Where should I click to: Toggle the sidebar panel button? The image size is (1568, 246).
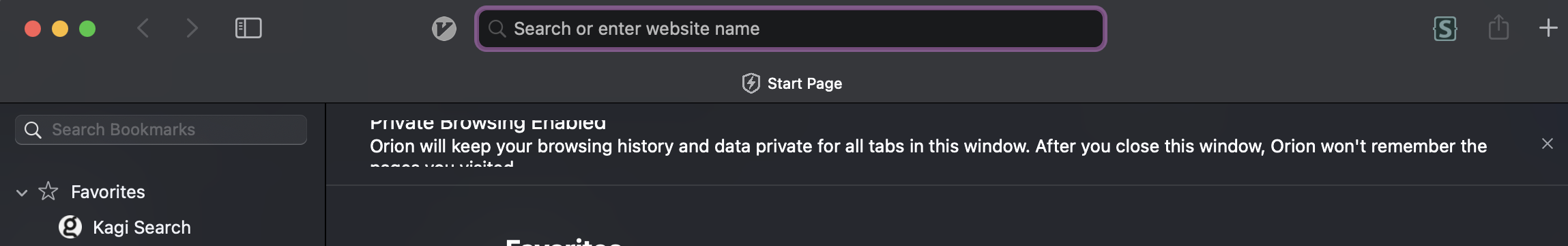pyautogui.click(x=248, y=28)
